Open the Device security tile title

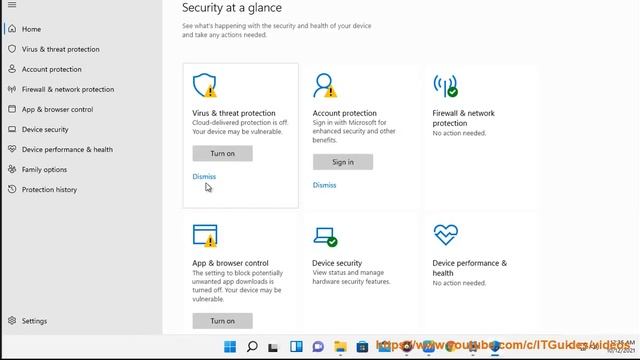tap(337, 263)
